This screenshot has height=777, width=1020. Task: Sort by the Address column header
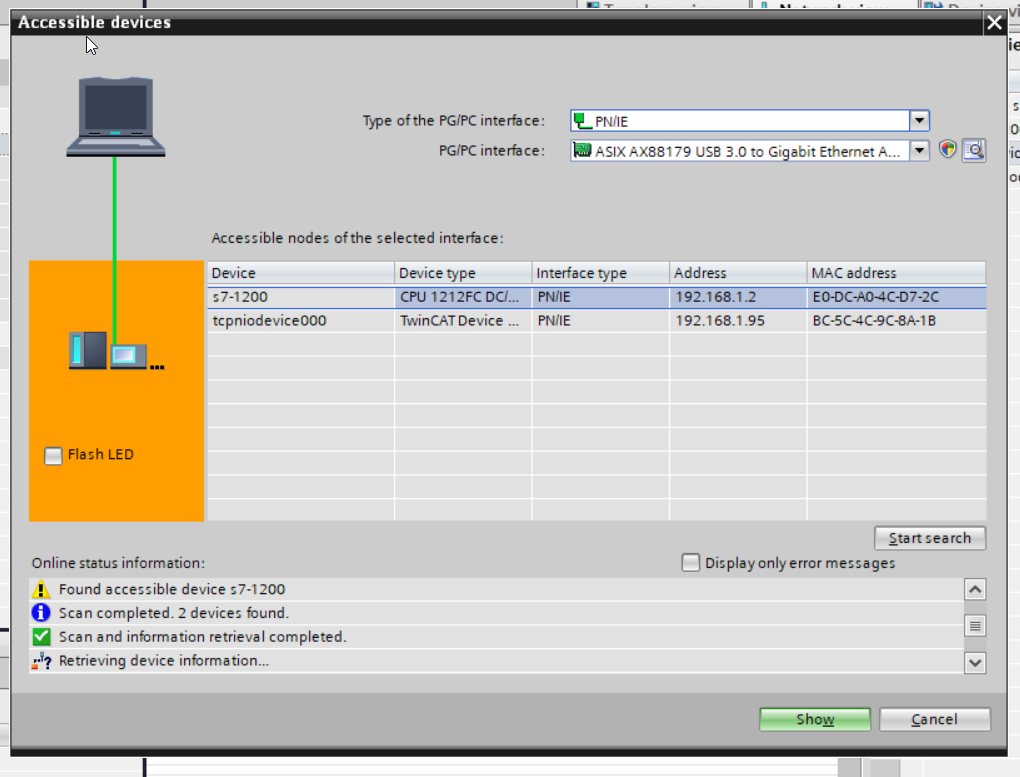tap(738, 273)
